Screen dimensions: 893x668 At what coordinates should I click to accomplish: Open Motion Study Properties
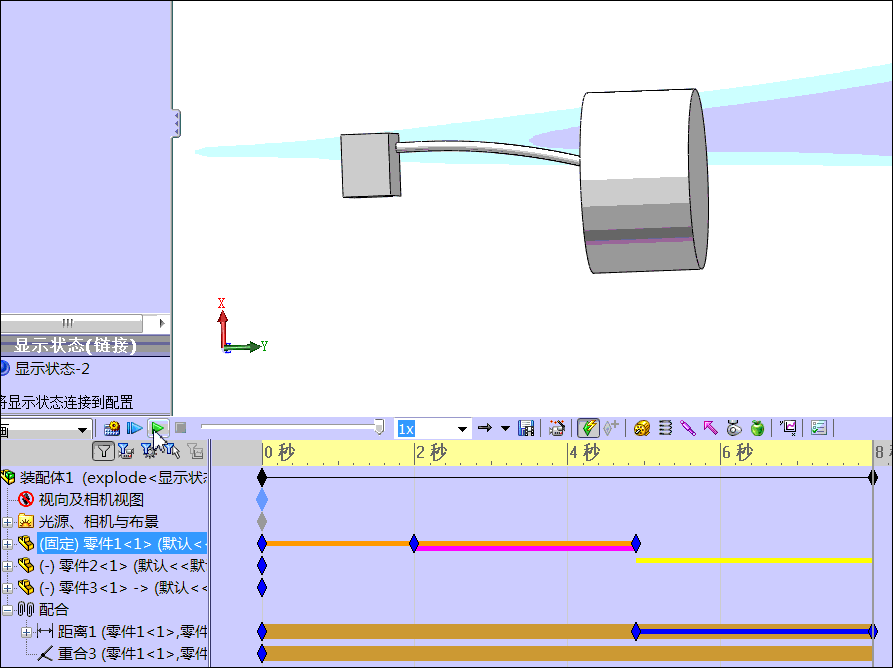point(819,428)
